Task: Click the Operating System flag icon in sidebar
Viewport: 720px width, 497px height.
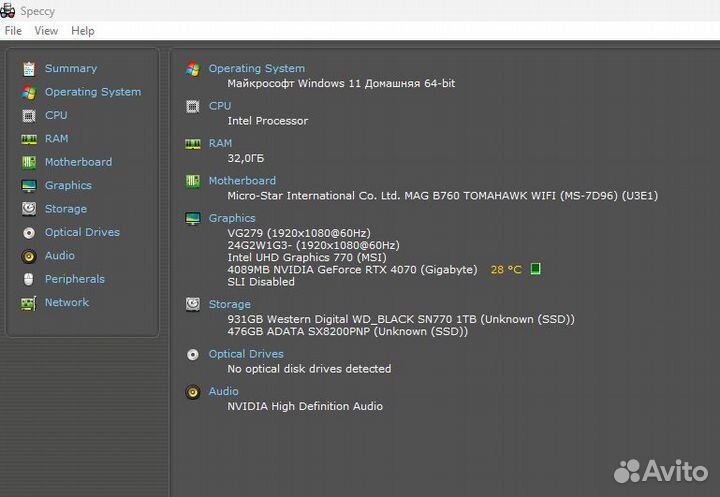Action: tap(29, 92)
